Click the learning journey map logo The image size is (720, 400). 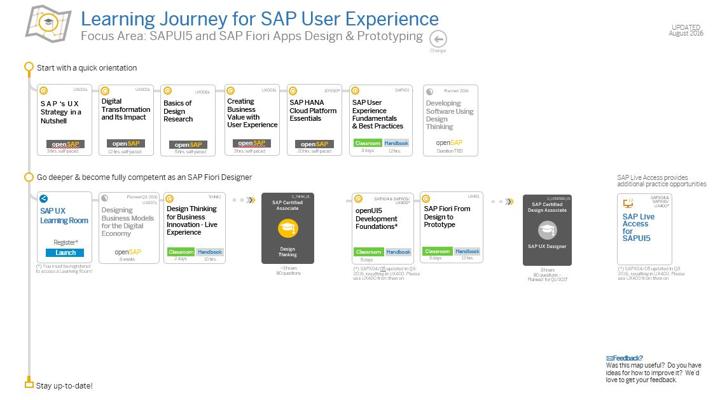pyautogui.click(x=48, y=23)
